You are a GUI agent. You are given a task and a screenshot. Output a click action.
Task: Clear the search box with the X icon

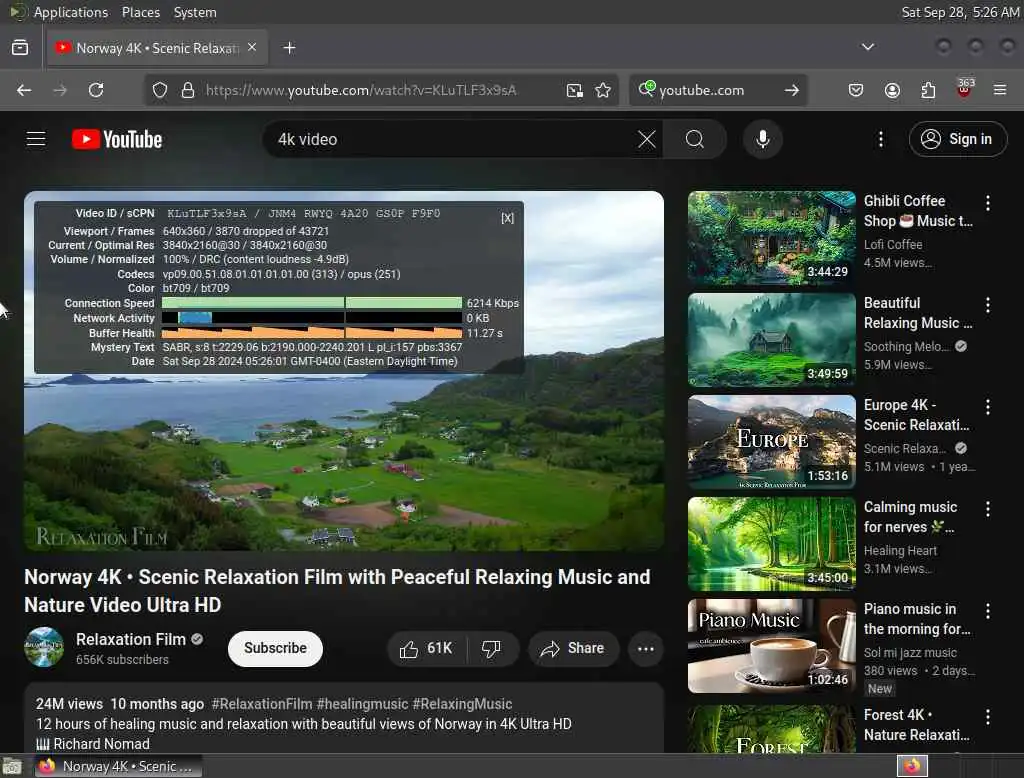coord(647,139)
